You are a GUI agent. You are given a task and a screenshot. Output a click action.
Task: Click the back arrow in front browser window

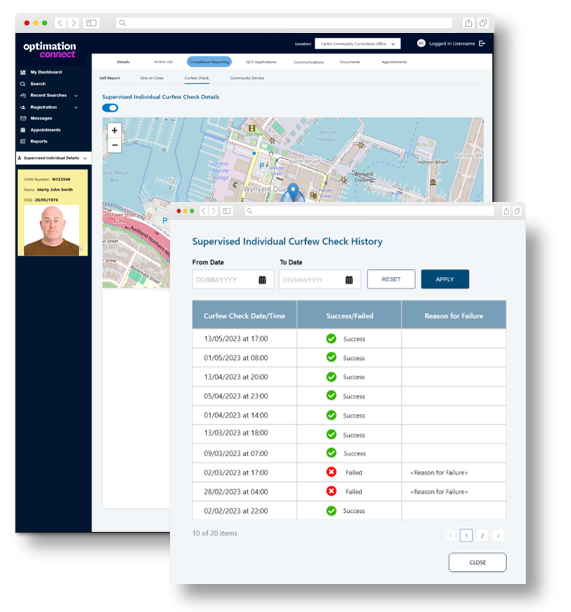[203, 211]
